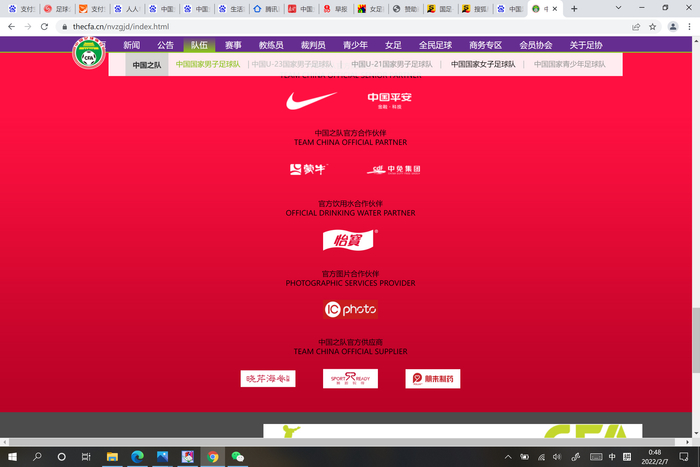Reload the page
The image size is (700, 467).
[x=44, y=27]
